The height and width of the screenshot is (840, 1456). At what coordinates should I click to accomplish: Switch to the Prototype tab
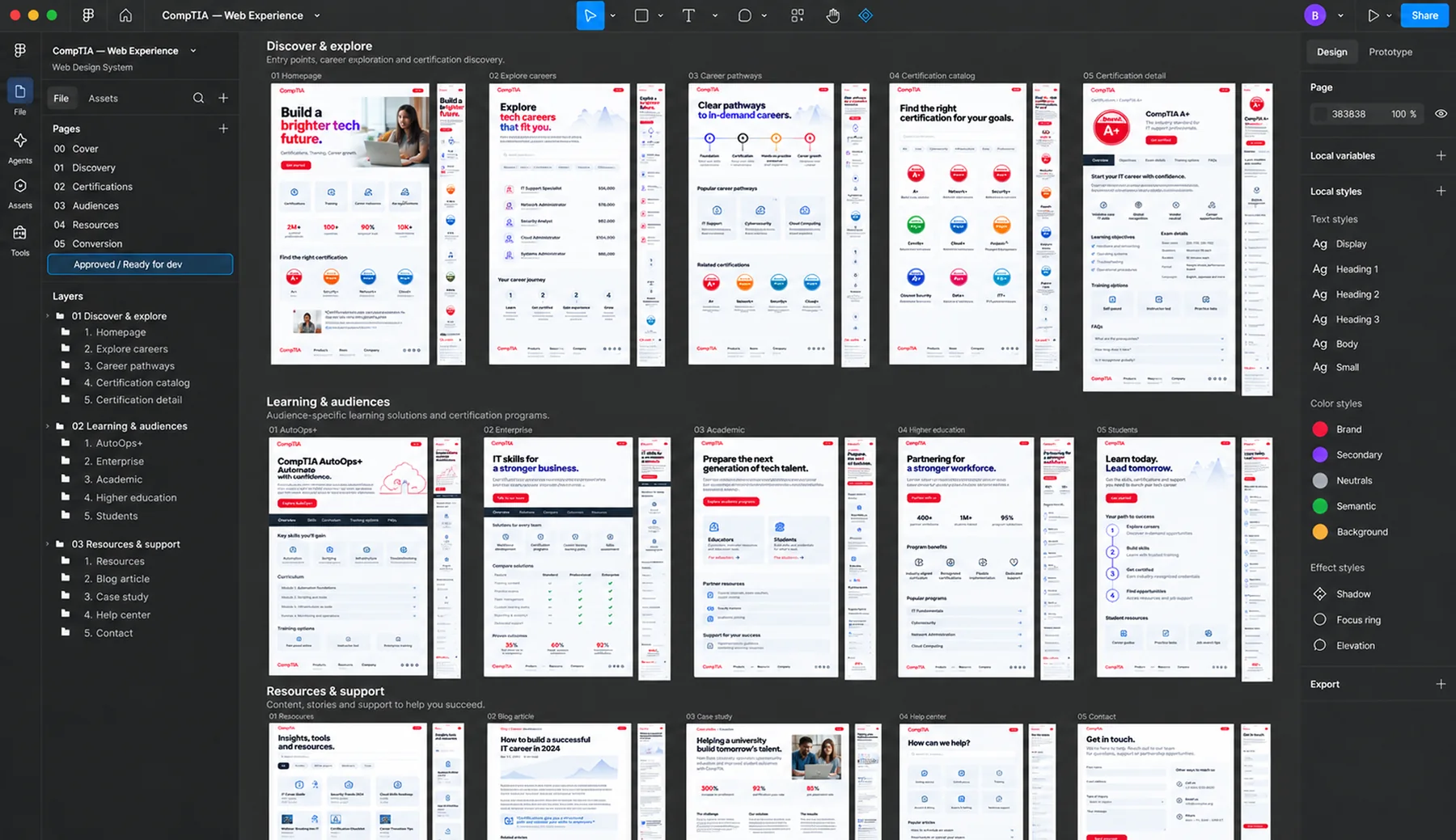tap(1390, 52)
